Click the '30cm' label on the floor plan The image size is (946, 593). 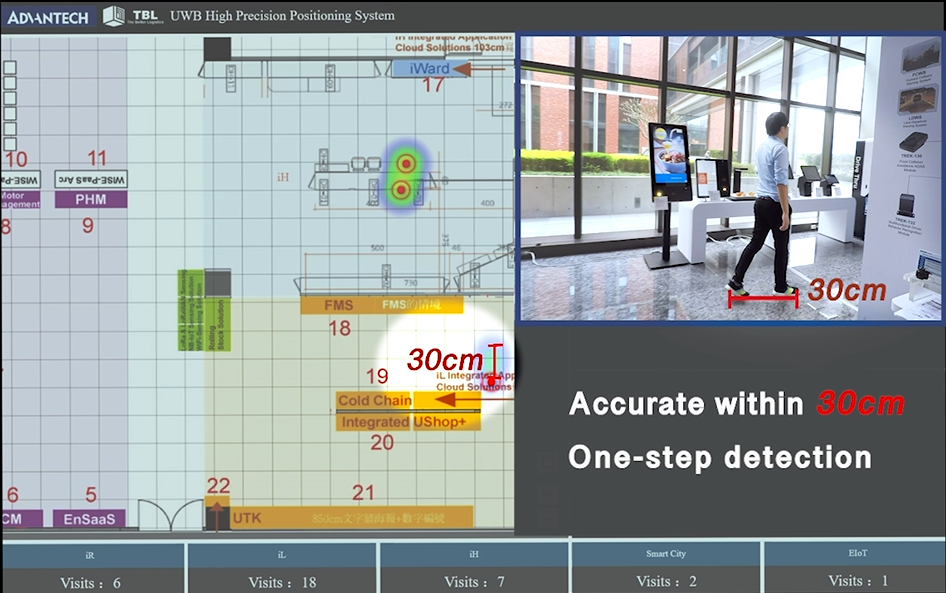[445, 360]
